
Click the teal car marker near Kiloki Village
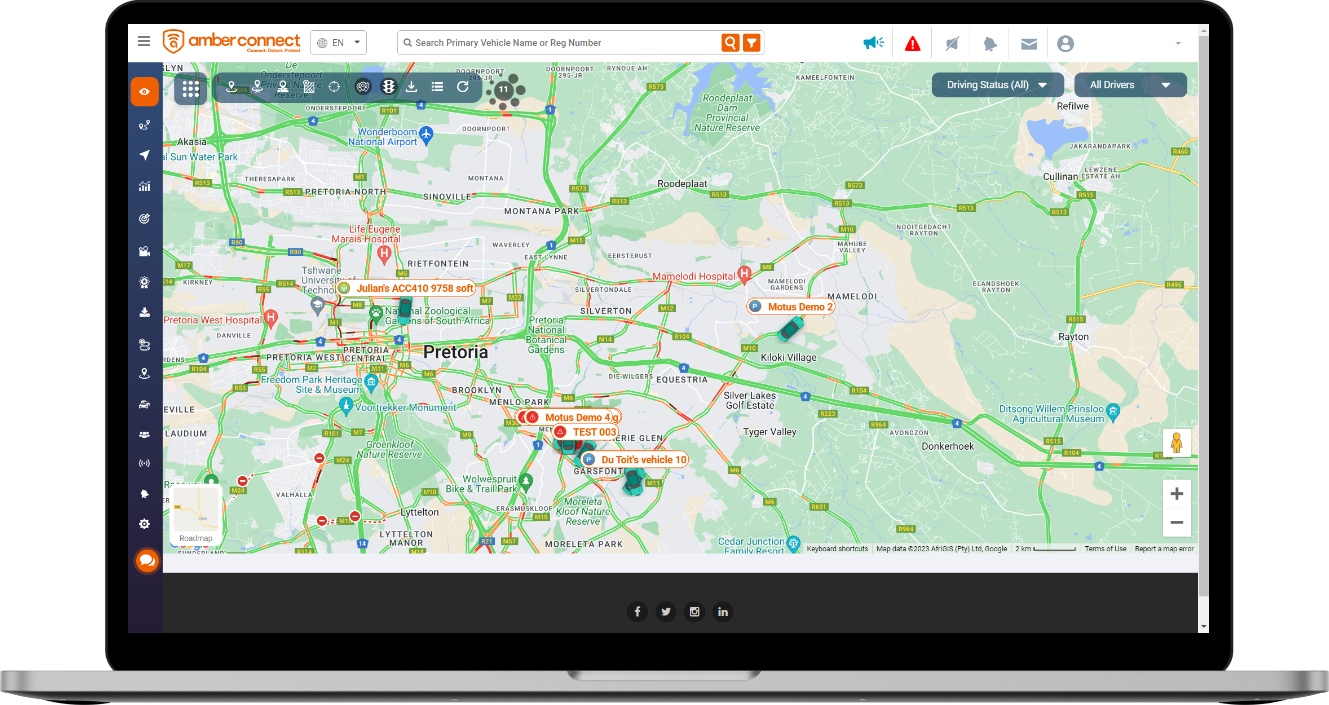(790, 329)
